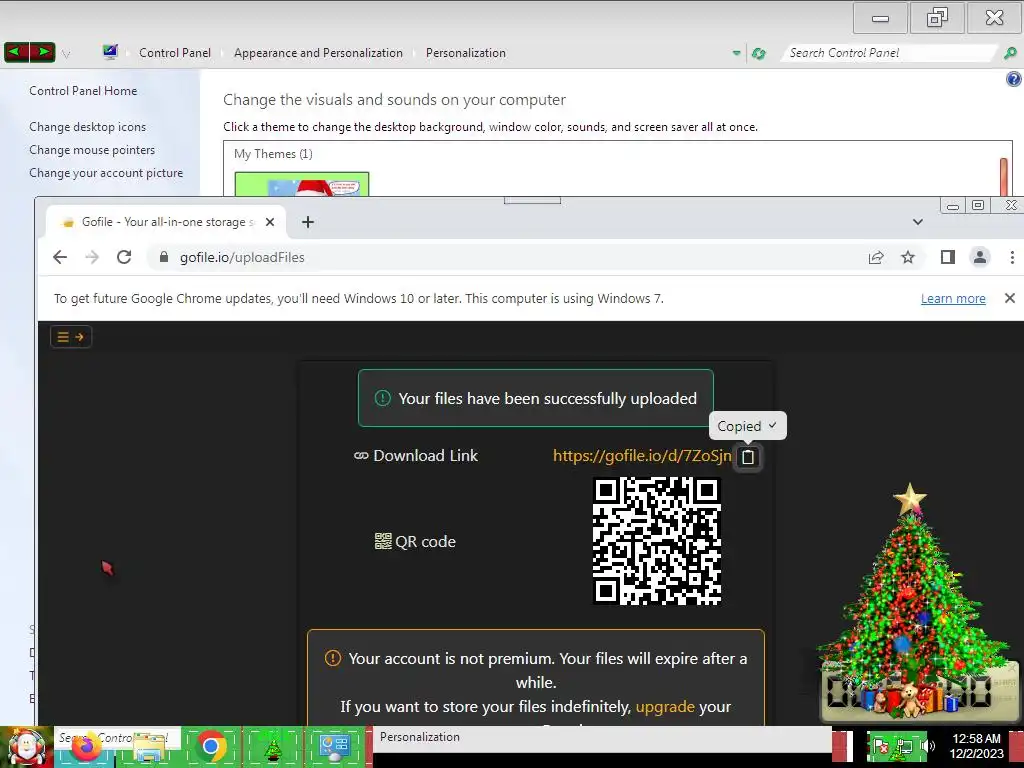
Task: Click the Learn more link
Action: (x=953, y=298)
